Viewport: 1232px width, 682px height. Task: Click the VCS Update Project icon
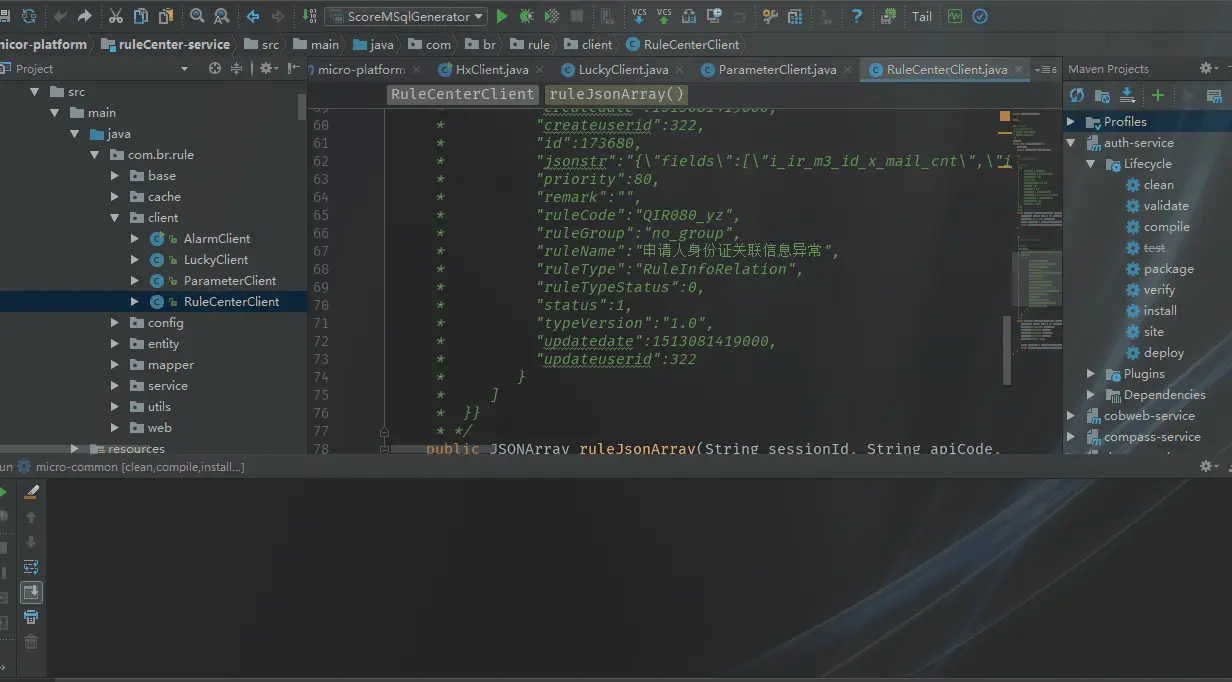[639, 16]
